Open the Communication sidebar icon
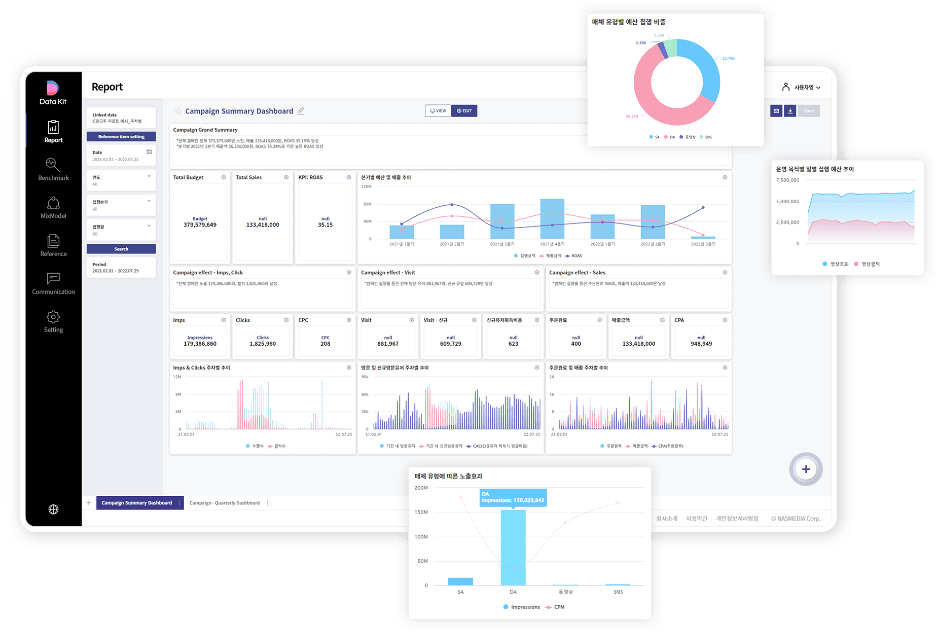This screenshot has height=633, width=938. coord(53,282)
